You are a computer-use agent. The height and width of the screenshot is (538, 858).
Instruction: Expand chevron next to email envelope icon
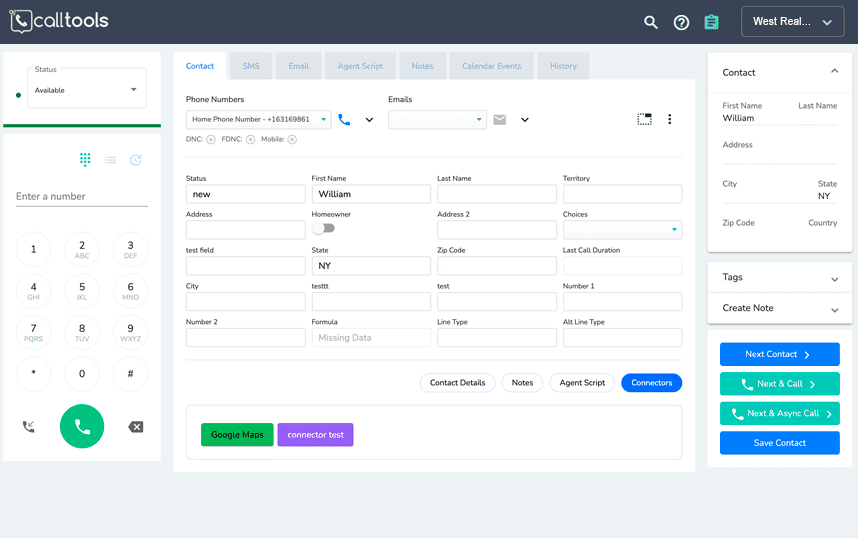[525, 120]
